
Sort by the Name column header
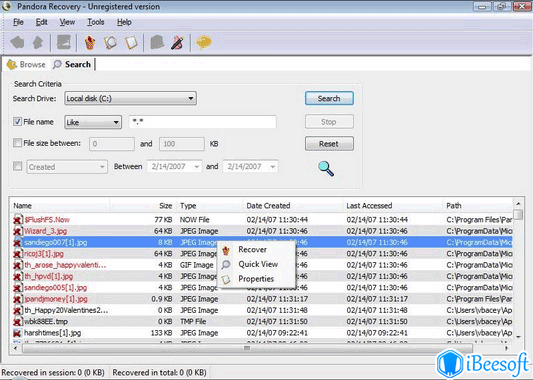pyautogui.click(x=60, y=206)
